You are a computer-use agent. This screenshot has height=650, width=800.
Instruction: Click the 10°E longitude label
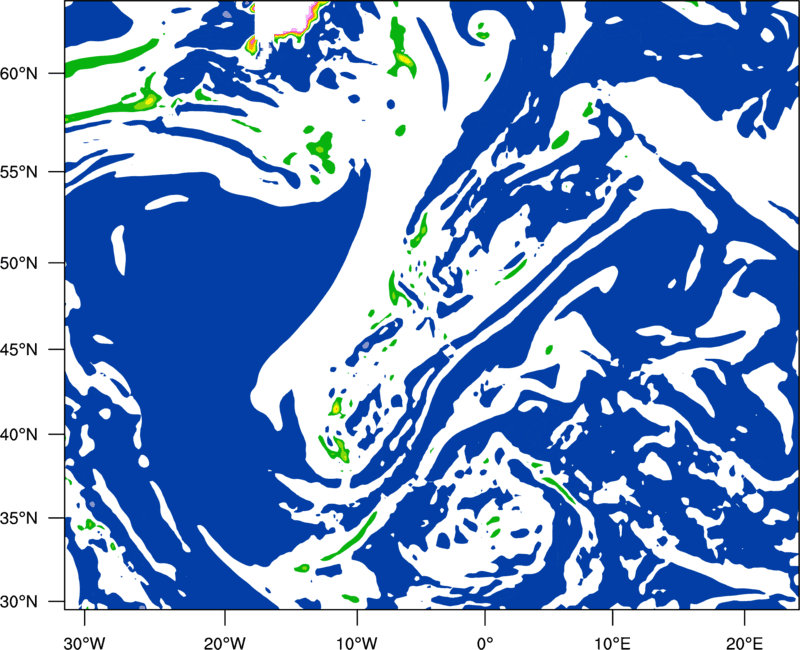click(612, 642)
